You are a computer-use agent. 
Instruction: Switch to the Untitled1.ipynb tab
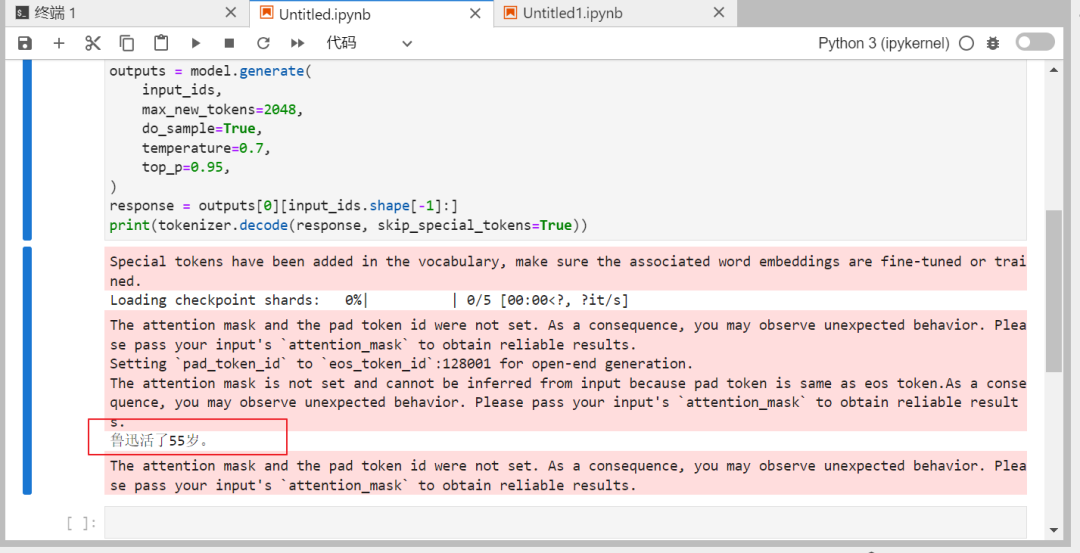coord(615,13)
